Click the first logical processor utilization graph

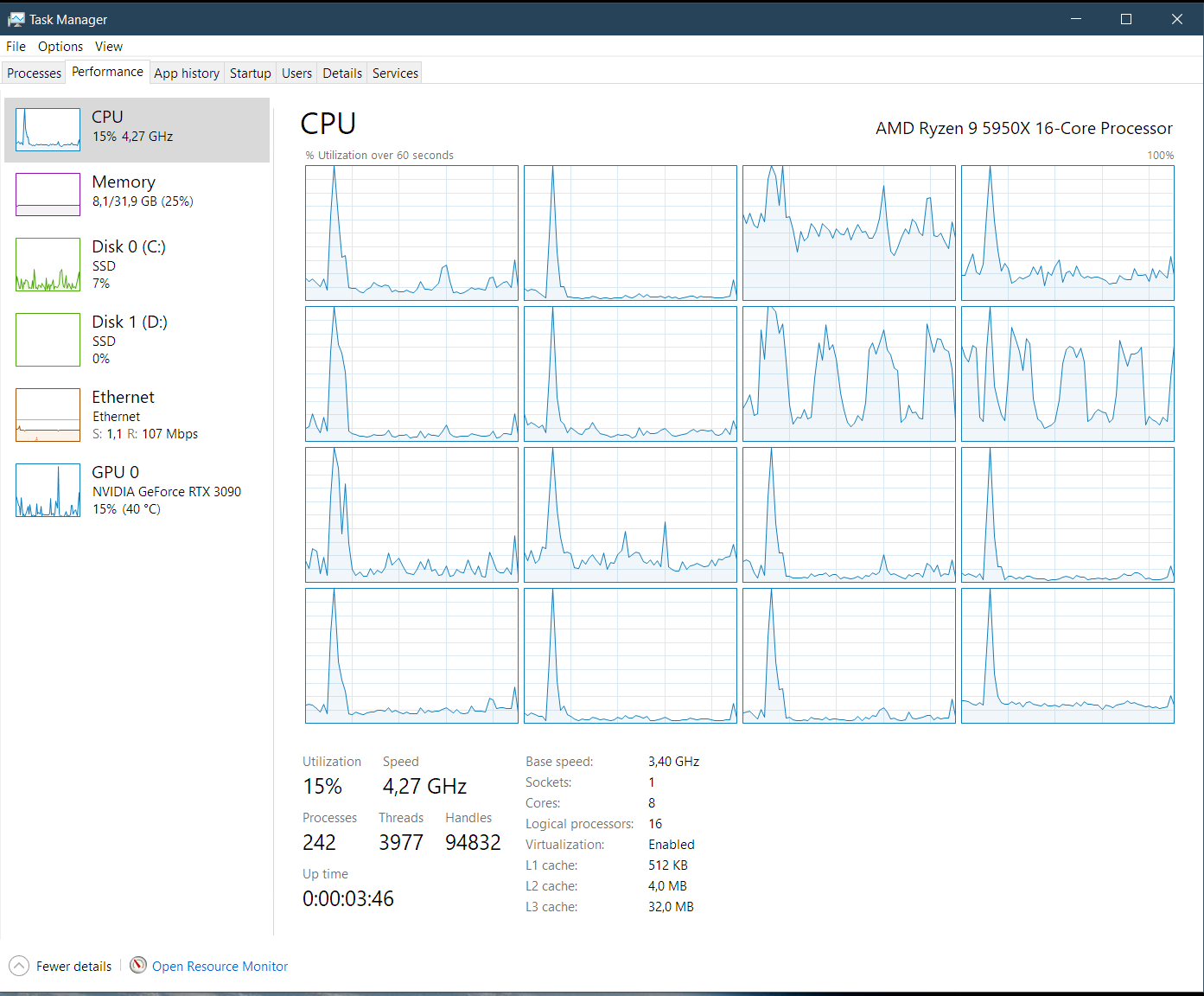[x=411, y=233]
